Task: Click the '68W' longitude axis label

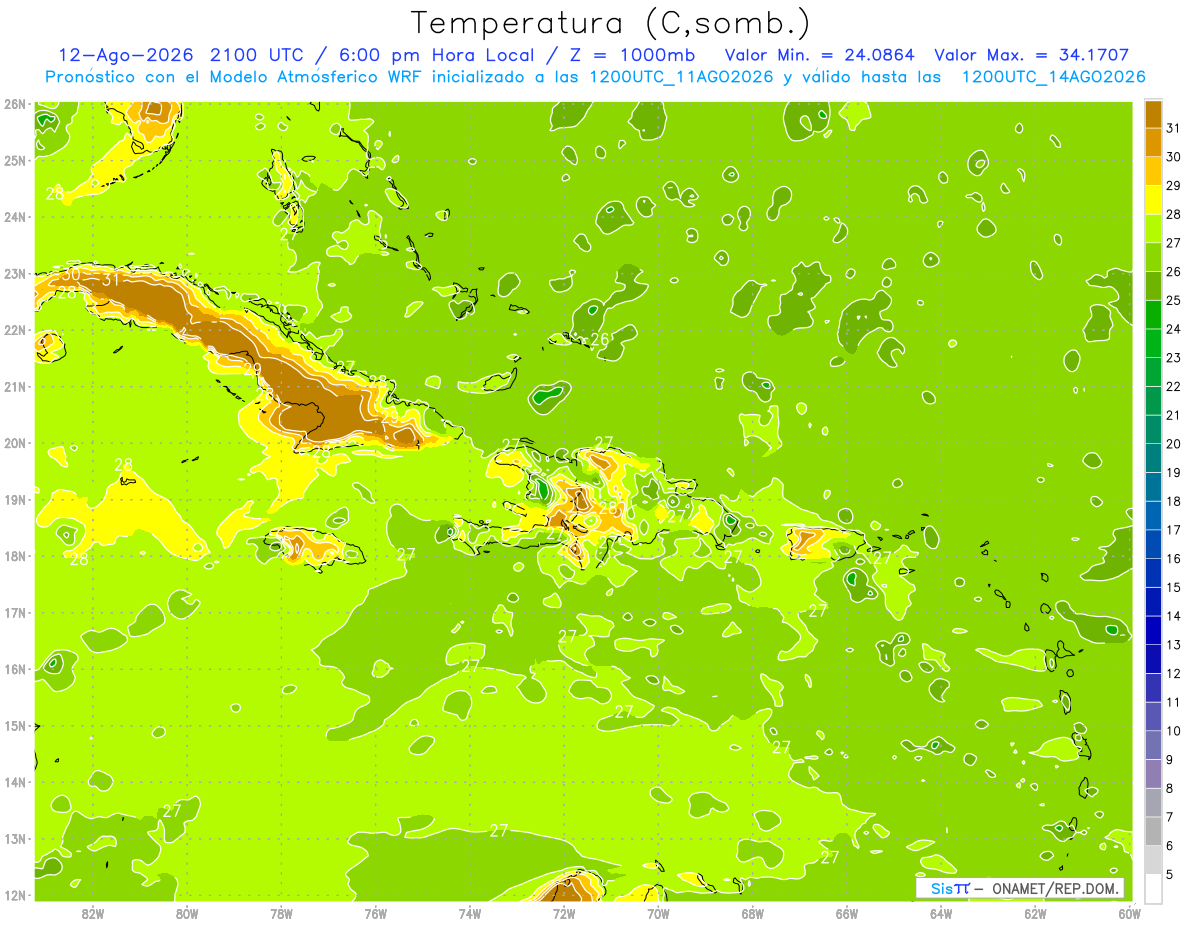Action: (x=752, y=913)
